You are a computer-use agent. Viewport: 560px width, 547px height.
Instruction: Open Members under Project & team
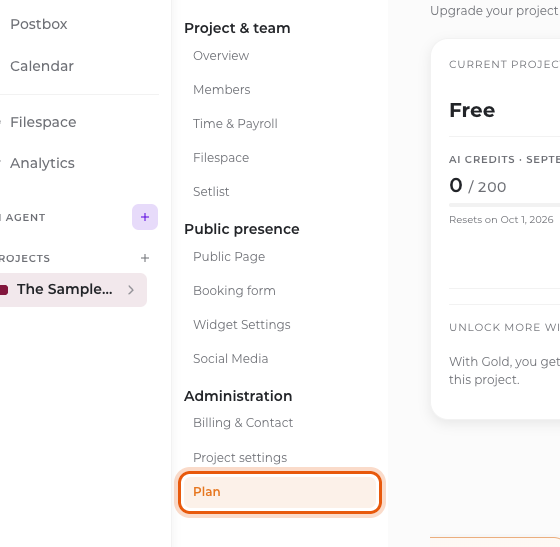(221, 90)
